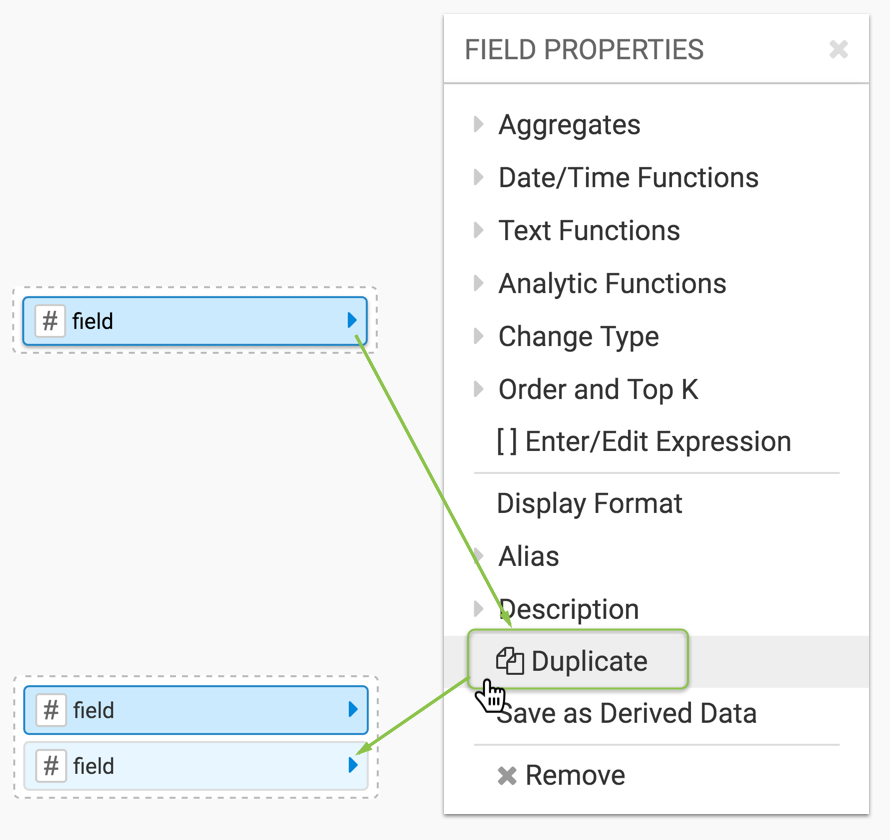Expand the Aggregates section
The image size is (890, 840).
click(569, 125)
